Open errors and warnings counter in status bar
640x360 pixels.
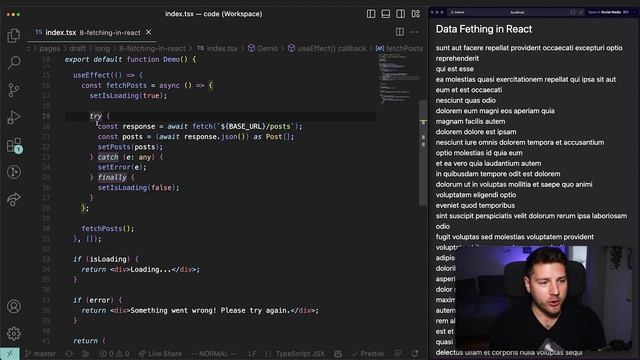point(114,353)
